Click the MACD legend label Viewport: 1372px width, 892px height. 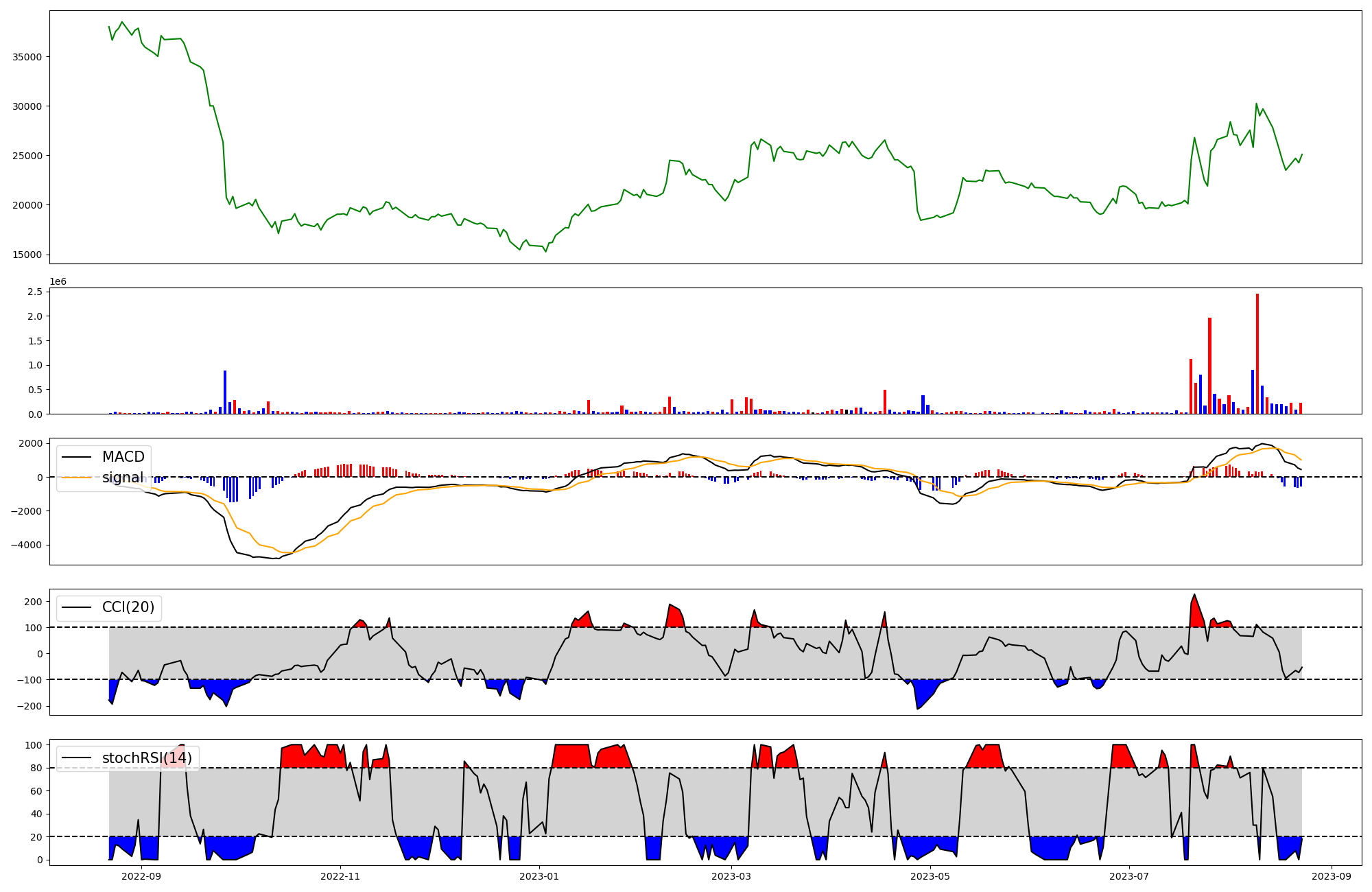[123, 457]
